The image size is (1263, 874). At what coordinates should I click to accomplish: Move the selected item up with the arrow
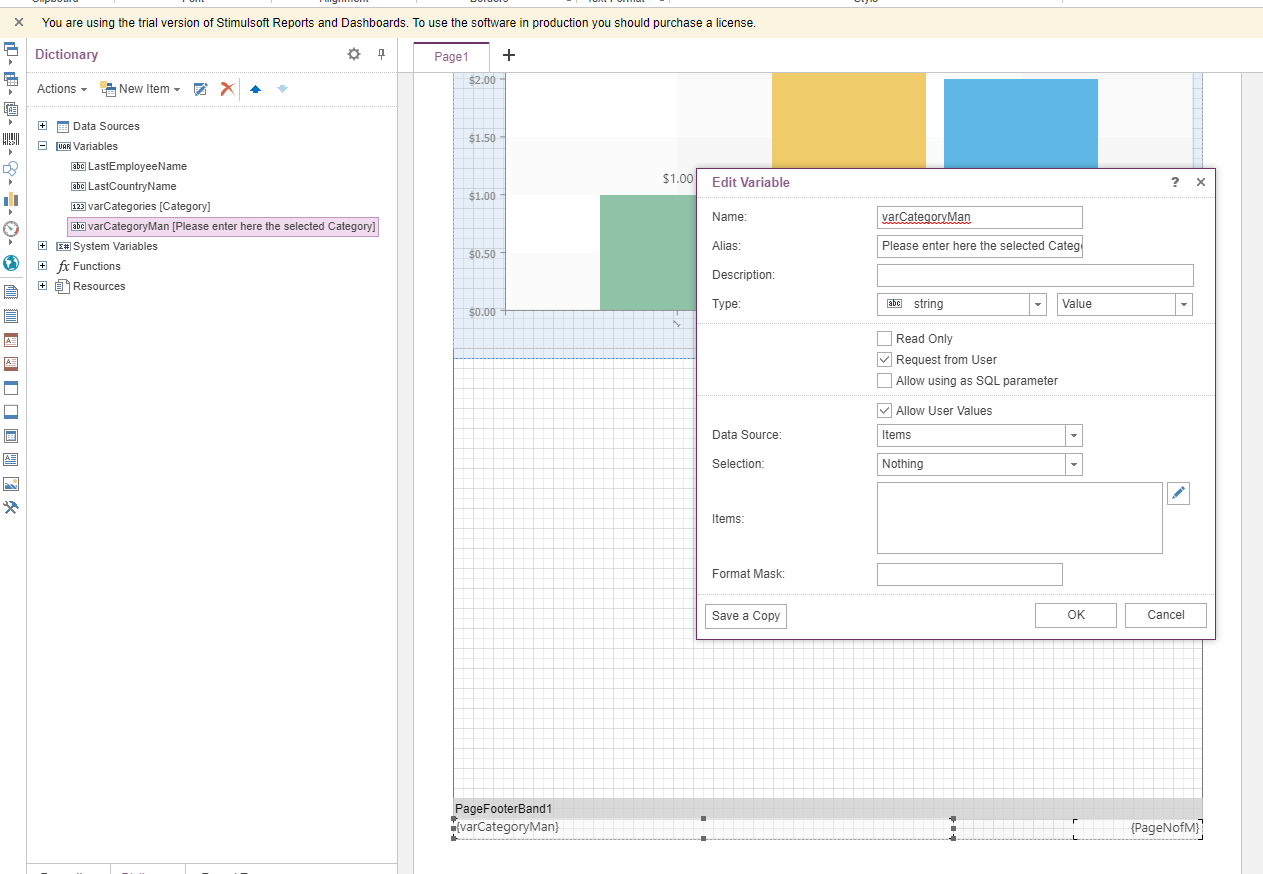pyautogui.click(x=255, y=89)
